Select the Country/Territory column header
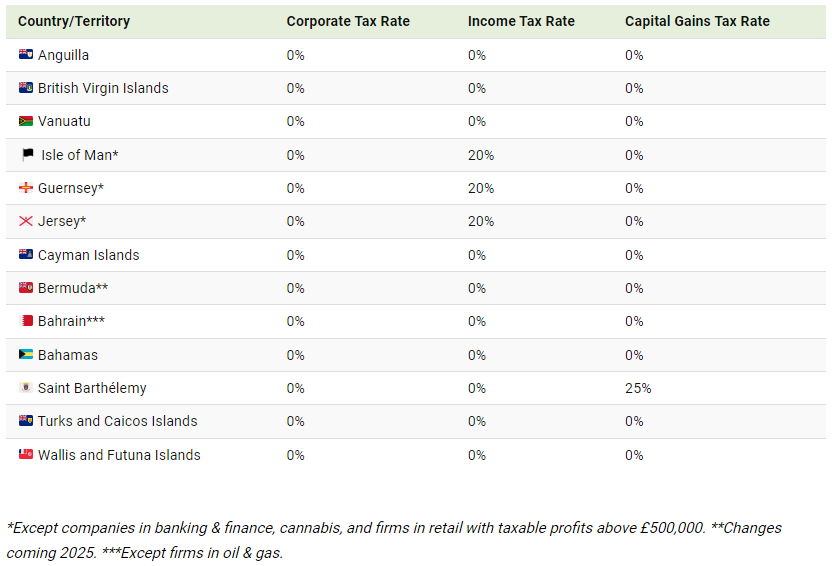832x566 pixels. tap(74, 21)
